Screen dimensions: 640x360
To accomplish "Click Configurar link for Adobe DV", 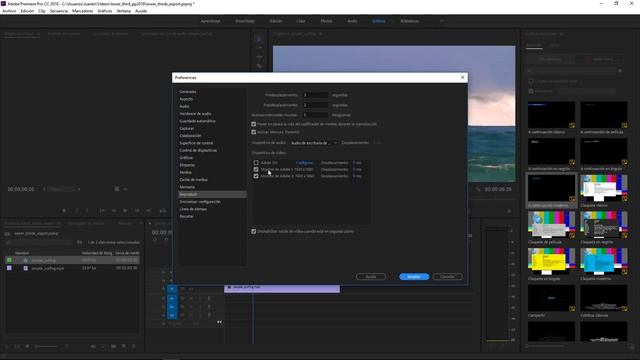I will (304, 162).
